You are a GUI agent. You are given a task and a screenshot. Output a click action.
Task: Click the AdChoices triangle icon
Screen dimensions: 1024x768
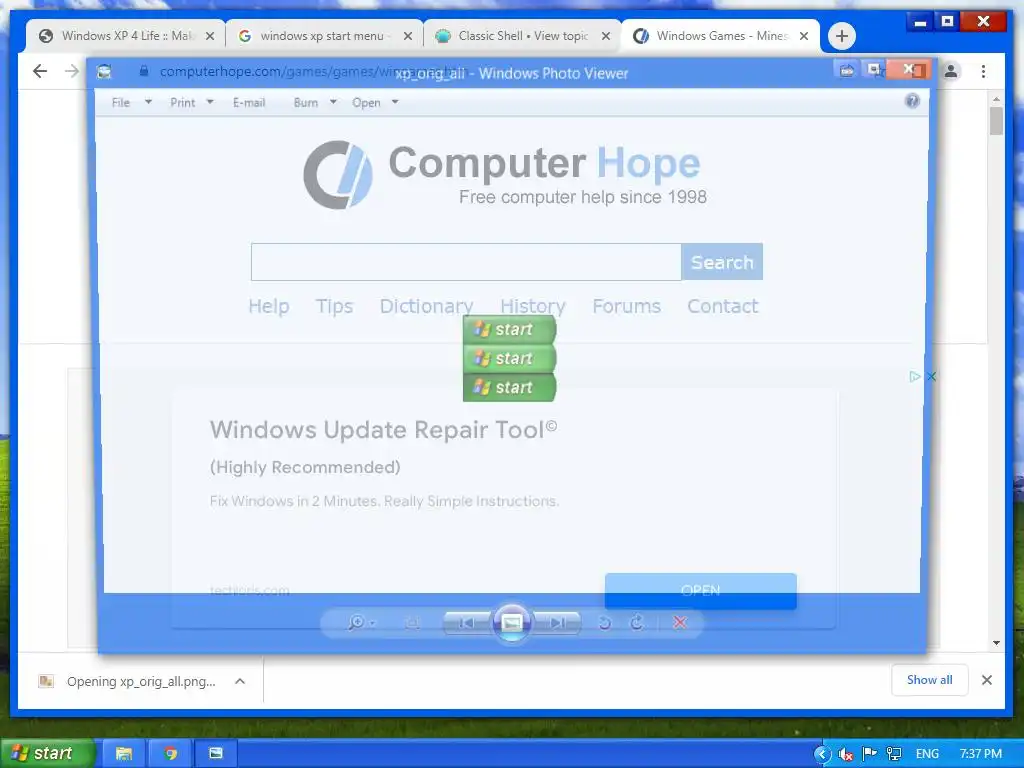(x=915, y=376)
